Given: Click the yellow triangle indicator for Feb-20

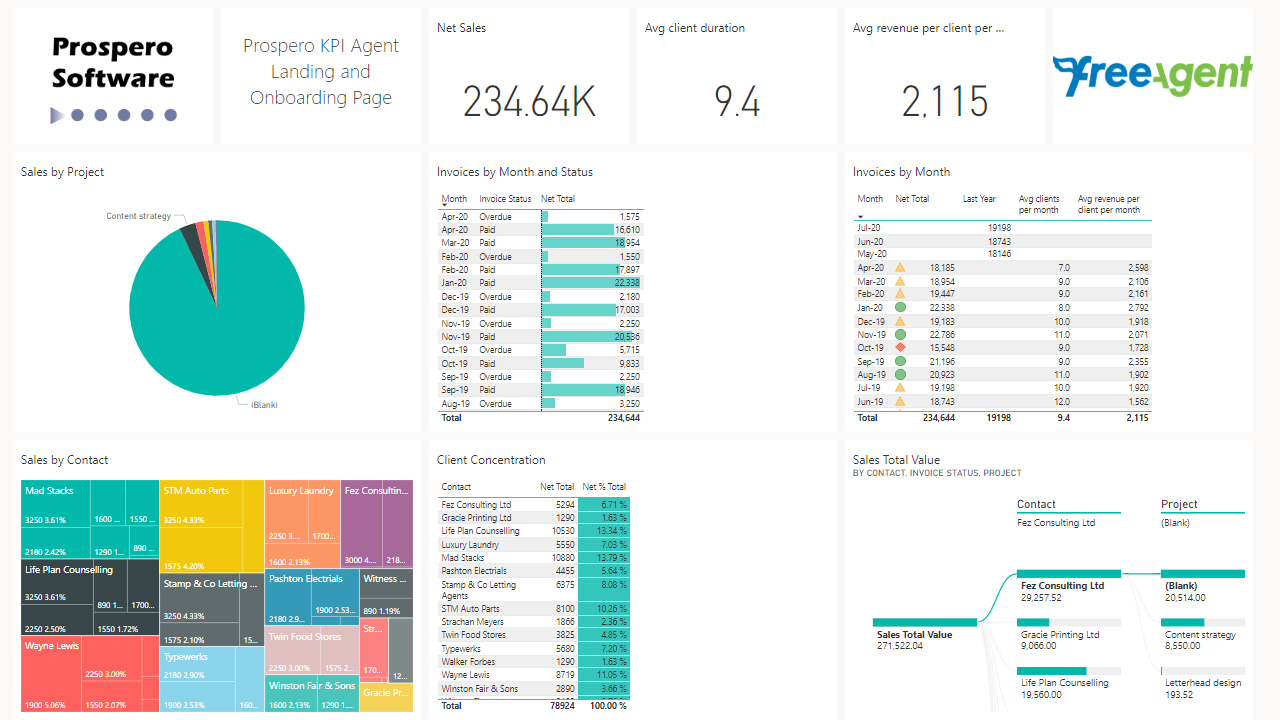Looking at the screenshot, I should (x=900, y=294).
